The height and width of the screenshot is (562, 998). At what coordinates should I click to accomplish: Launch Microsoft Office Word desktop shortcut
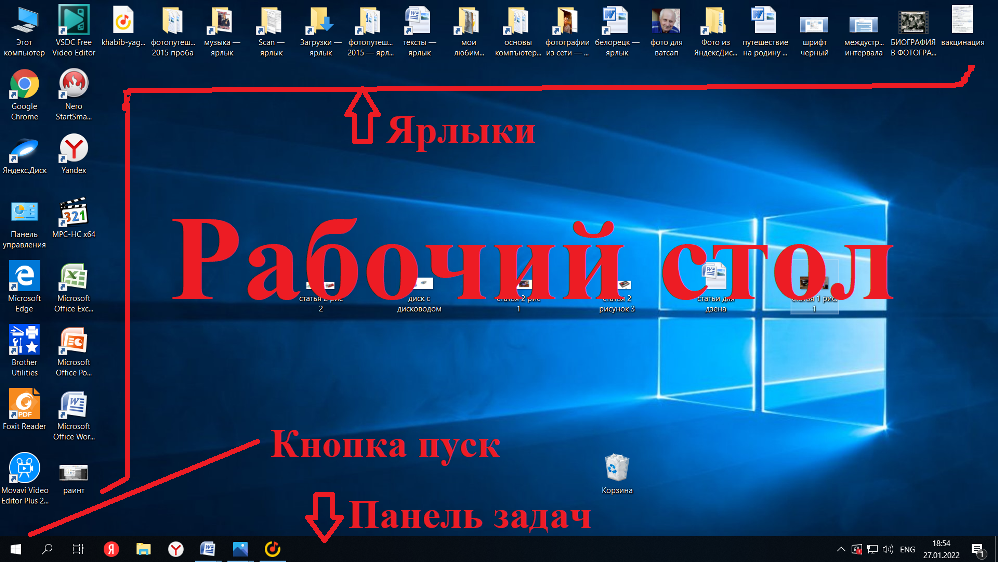point(73,416)
